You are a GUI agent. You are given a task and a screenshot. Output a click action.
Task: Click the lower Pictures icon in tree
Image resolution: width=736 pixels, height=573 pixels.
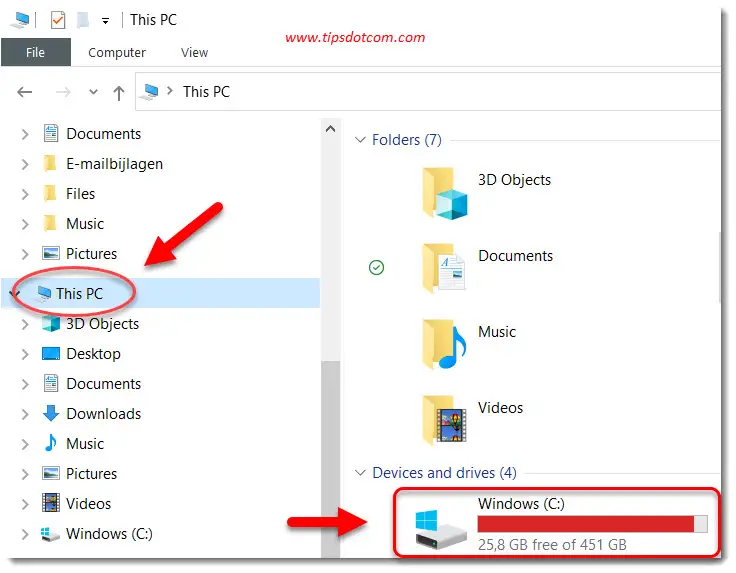coord(51,474)
